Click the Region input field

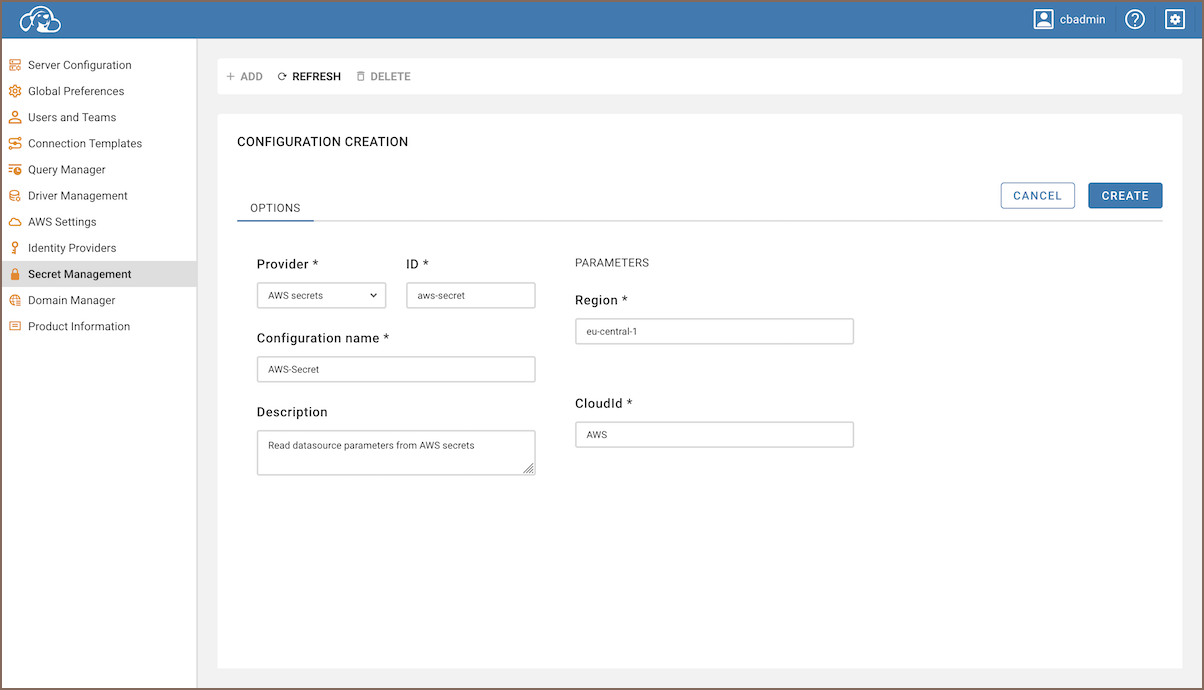point(714,332)
